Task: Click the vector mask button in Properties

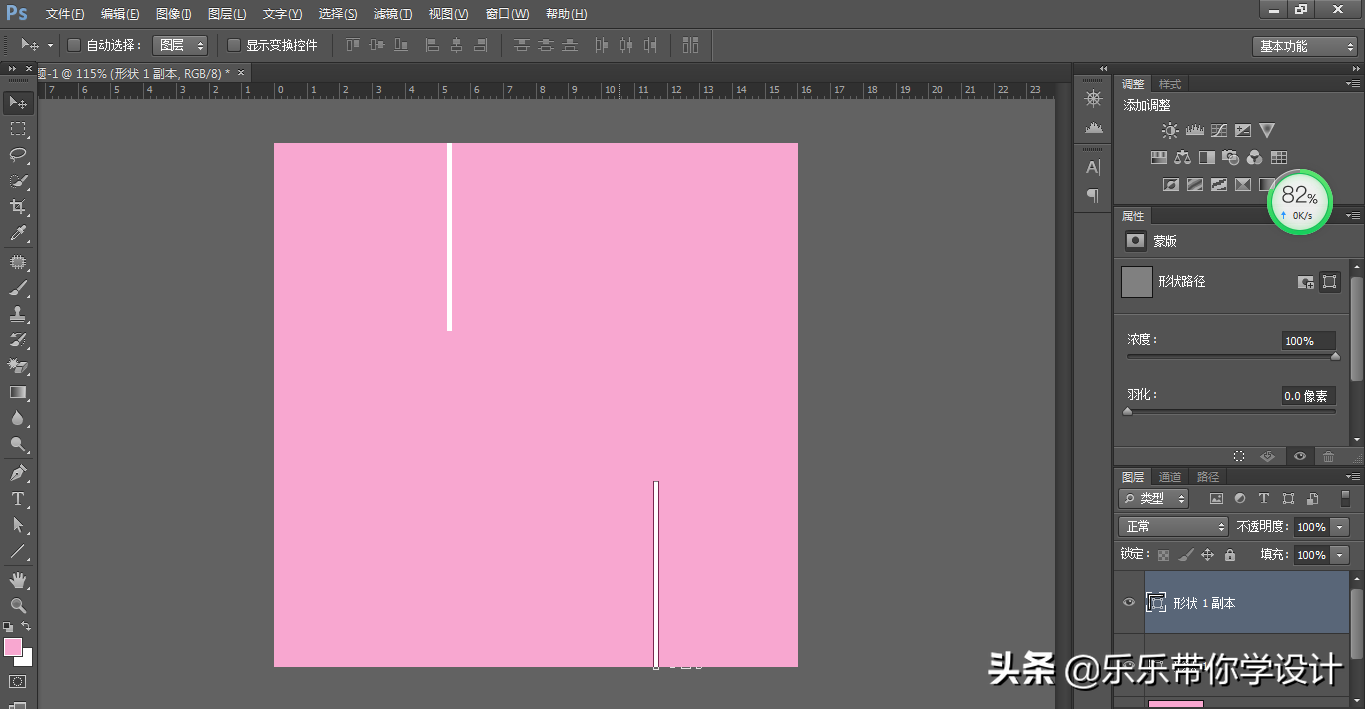Action: 1330,282
